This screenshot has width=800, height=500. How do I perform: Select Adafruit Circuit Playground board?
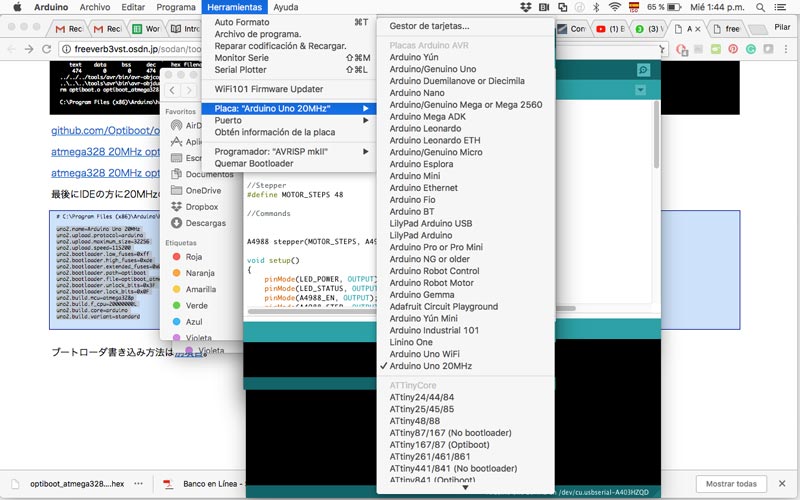click(443, 307)
